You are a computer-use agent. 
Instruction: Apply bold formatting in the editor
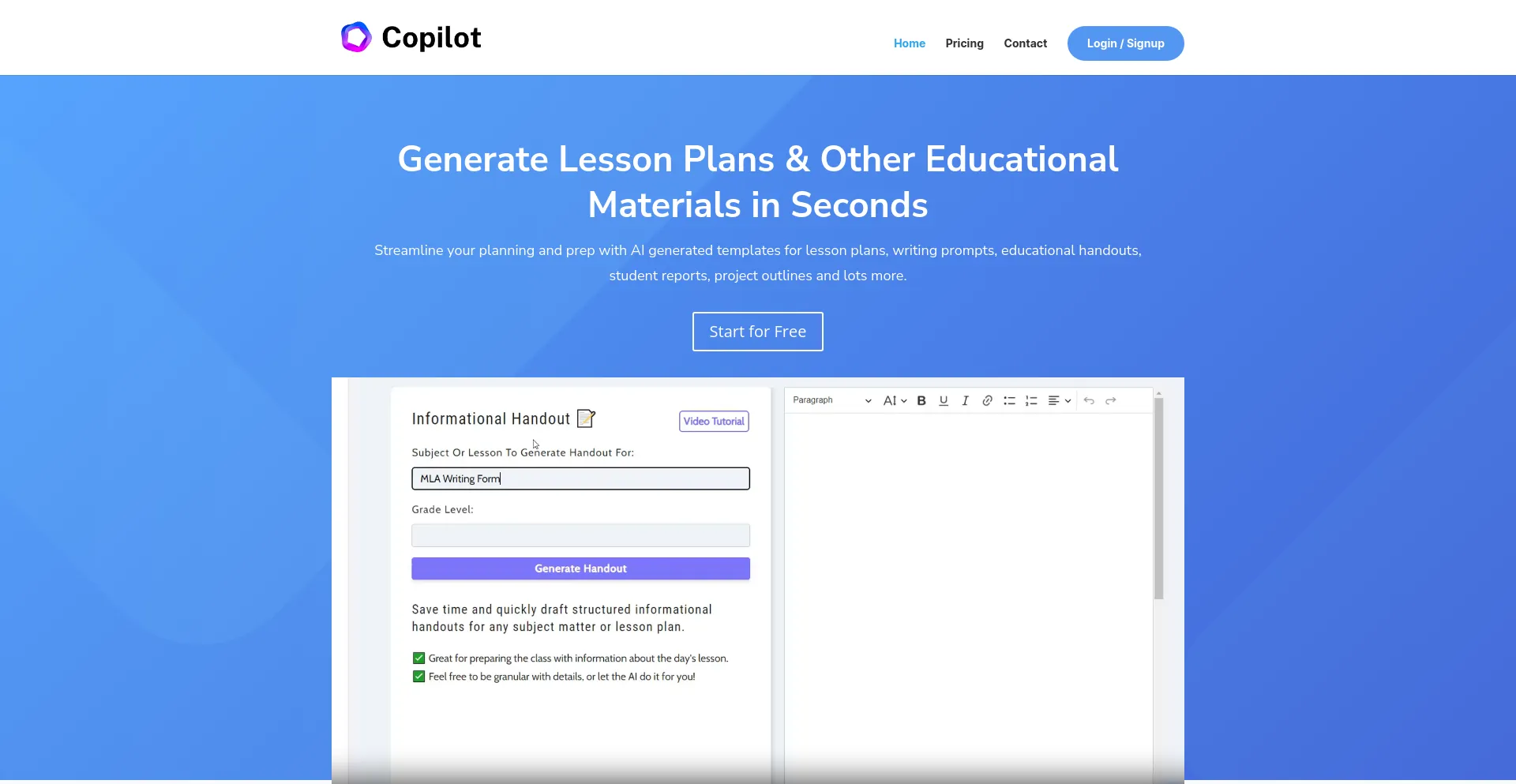point(921,400)
